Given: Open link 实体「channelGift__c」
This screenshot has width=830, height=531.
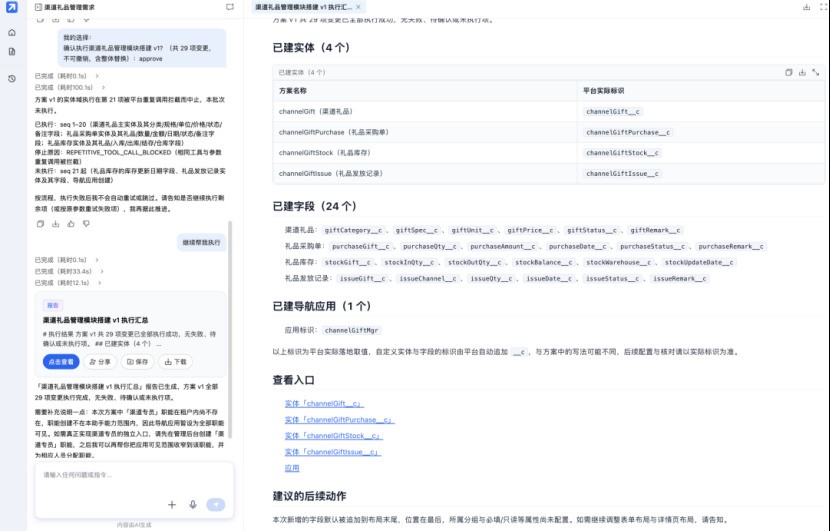Looking at the screenshot, I should 324,403.
